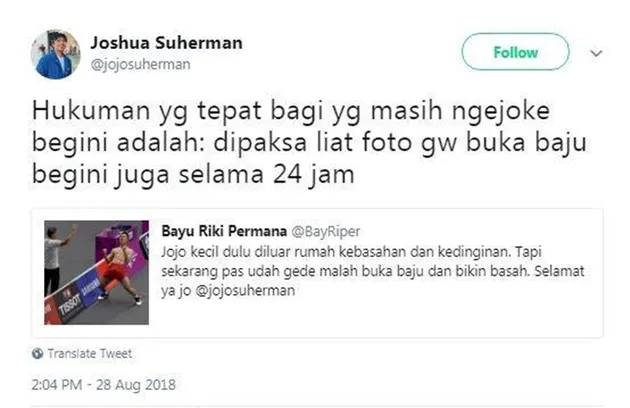Click the main tweet text starting 'Hukuman'
The width and height of the screenshot is (630, 408).
(x=309, y=142)
